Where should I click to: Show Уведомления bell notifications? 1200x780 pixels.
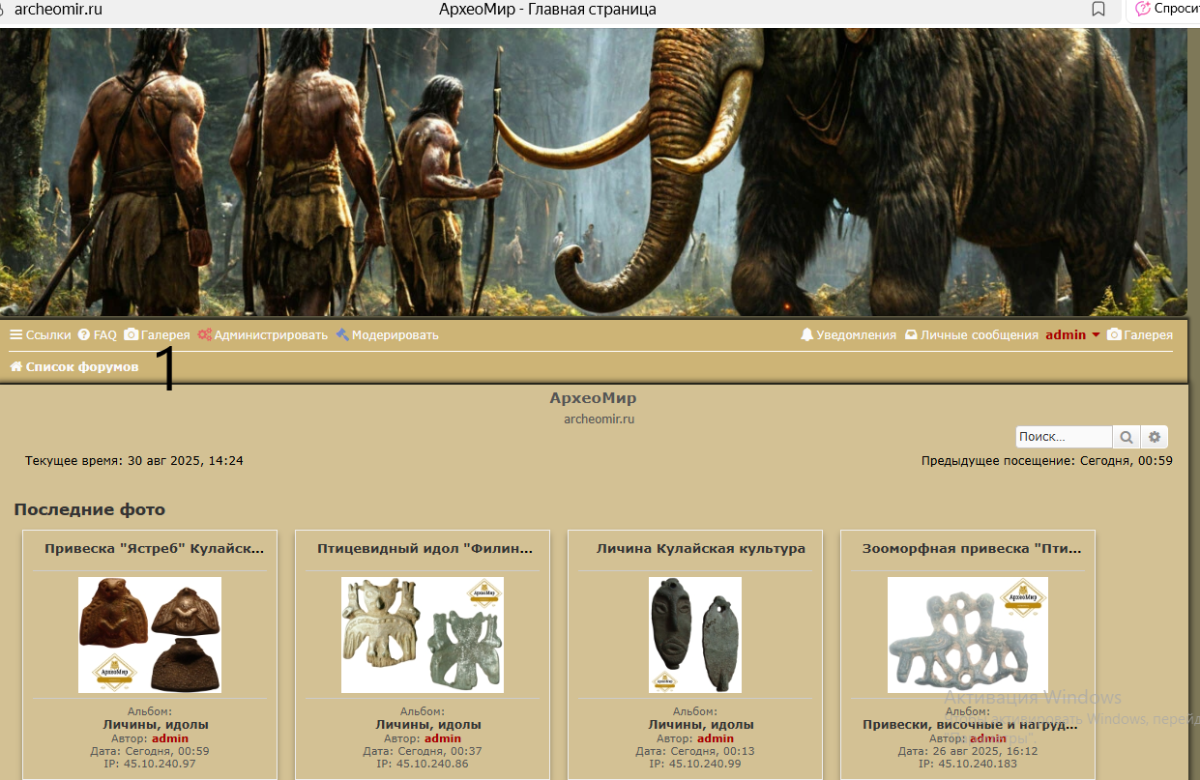point(848,335)
